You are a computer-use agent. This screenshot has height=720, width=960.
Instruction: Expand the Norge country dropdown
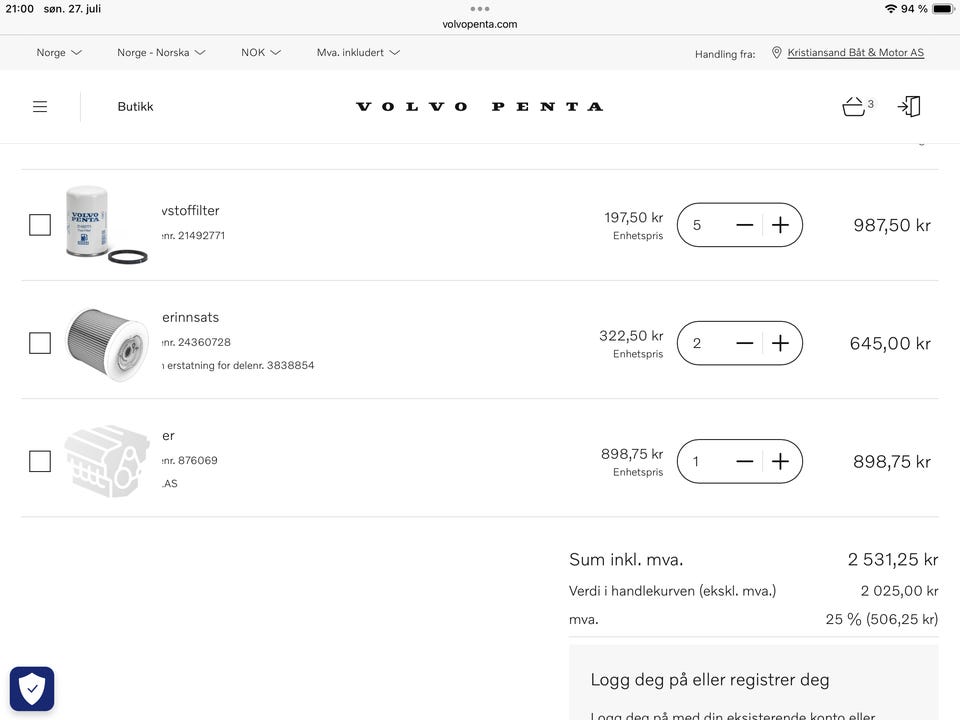pos(59,52)
